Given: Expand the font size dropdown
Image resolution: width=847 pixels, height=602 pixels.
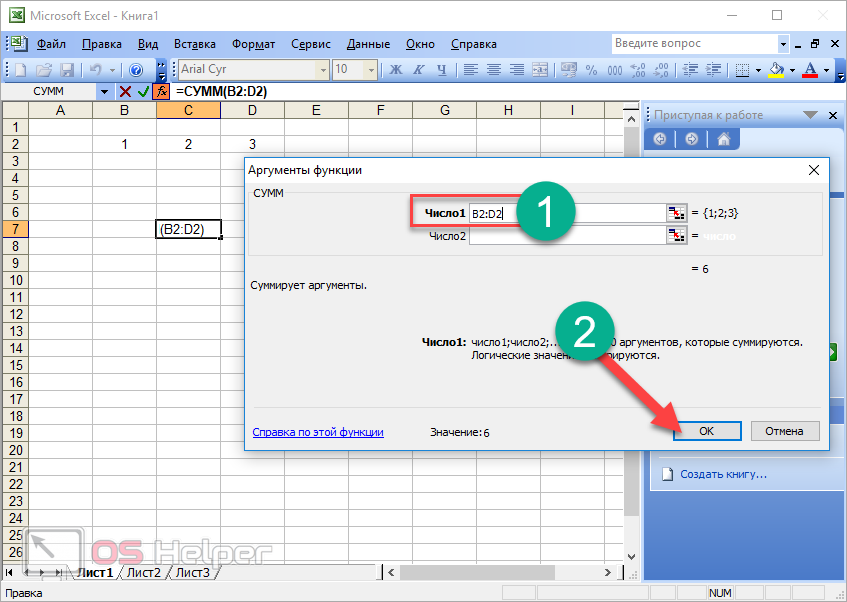Looking at the screenshot, I should tap(371, 70).
